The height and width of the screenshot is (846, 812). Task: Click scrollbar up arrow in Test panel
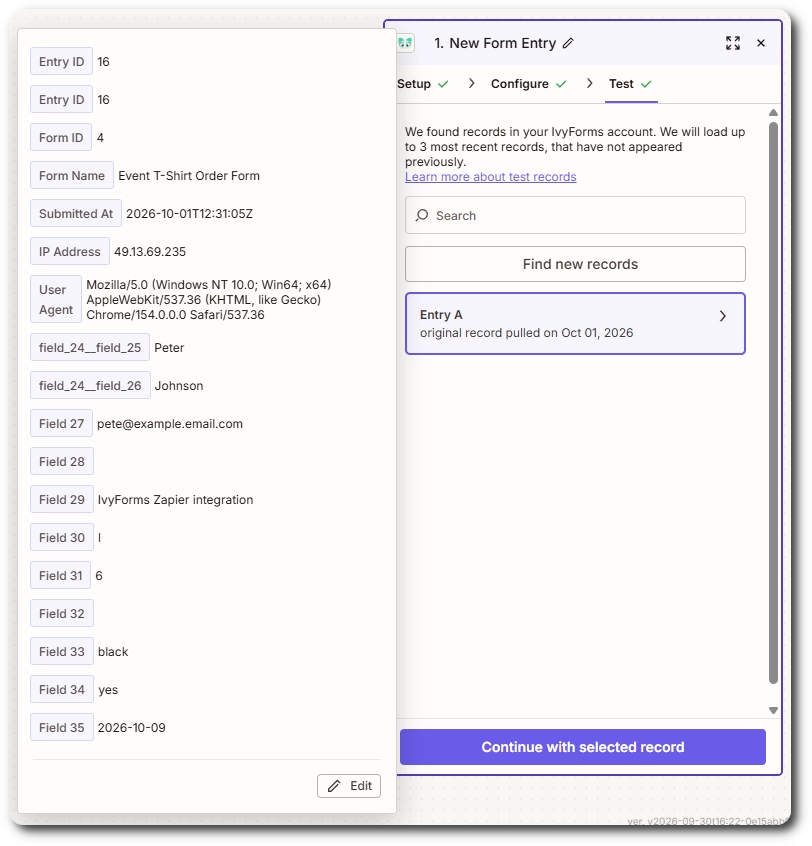tap(773, 113)
